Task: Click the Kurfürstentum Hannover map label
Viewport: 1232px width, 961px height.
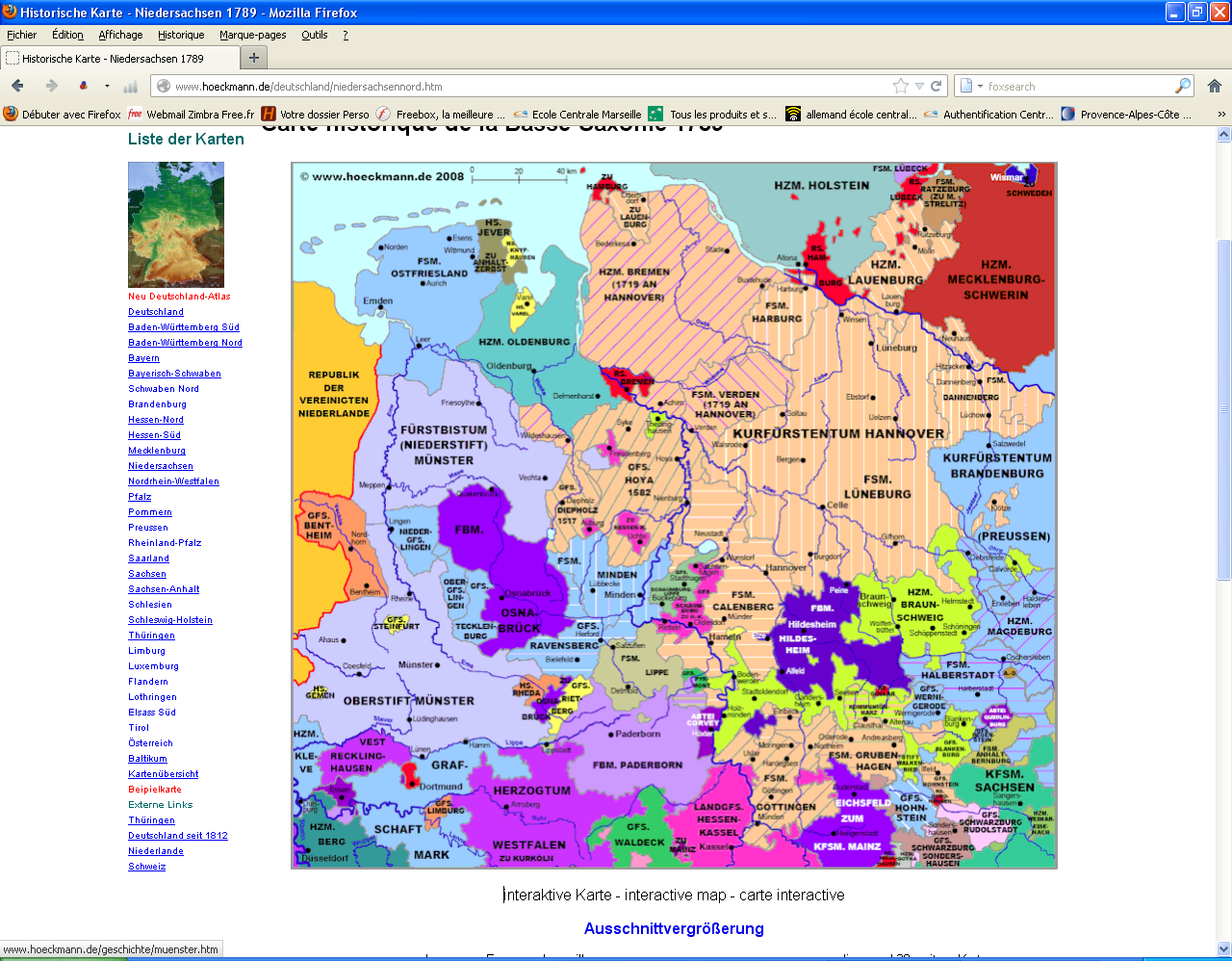Action: click(x=838, y=433)
